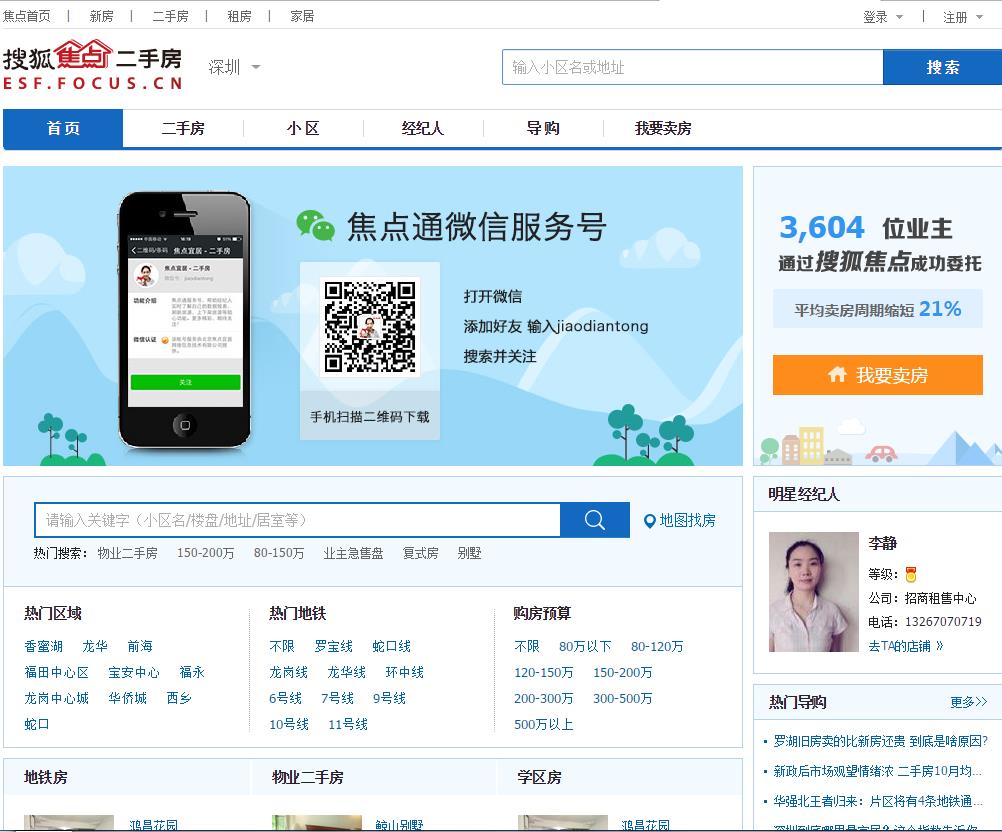
Task: Click the magnifier search icon button
Action: pyautogui.click(x=594, y=520)
